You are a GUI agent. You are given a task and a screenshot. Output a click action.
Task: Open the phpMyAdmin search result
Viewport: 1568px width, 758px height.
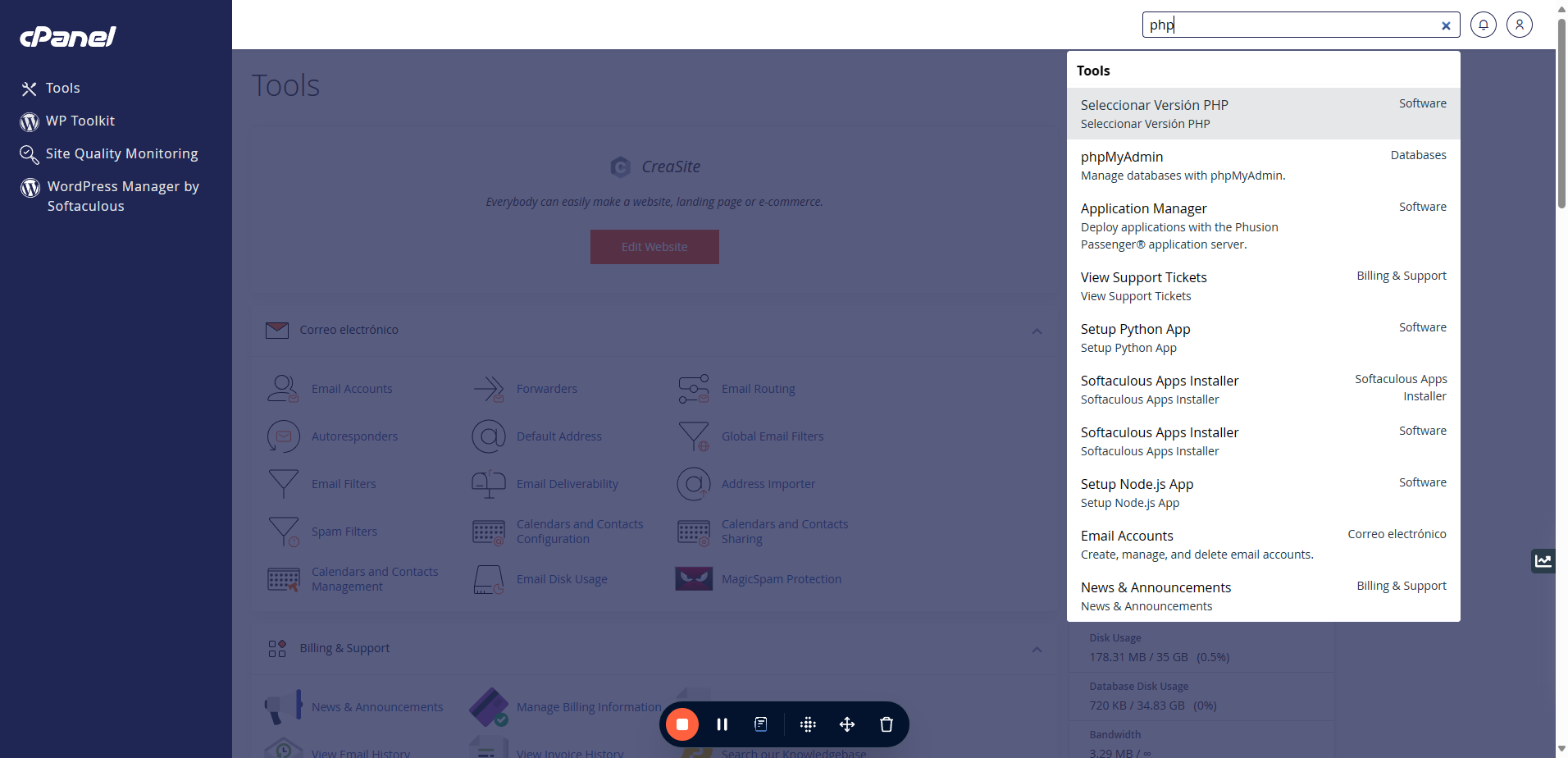(x=1263, y=165)
